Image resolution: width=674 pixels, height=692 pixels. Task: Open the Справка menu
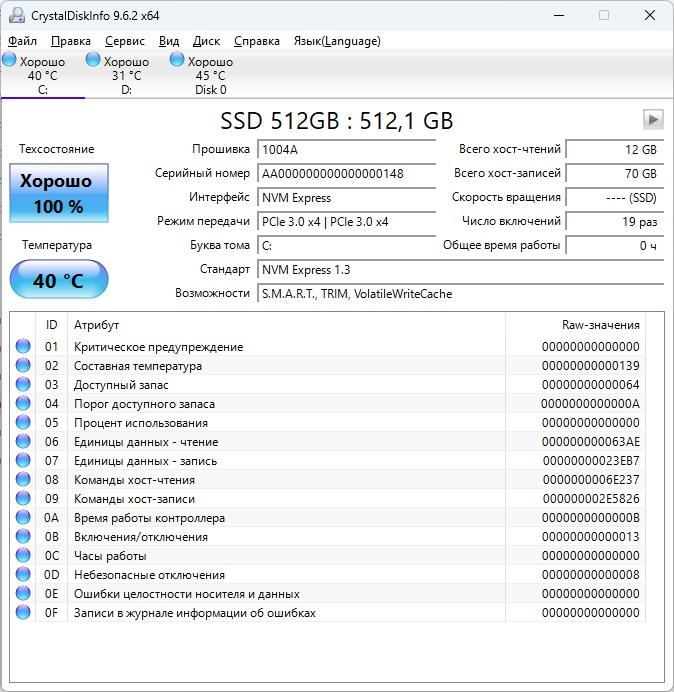coord(257,41)
